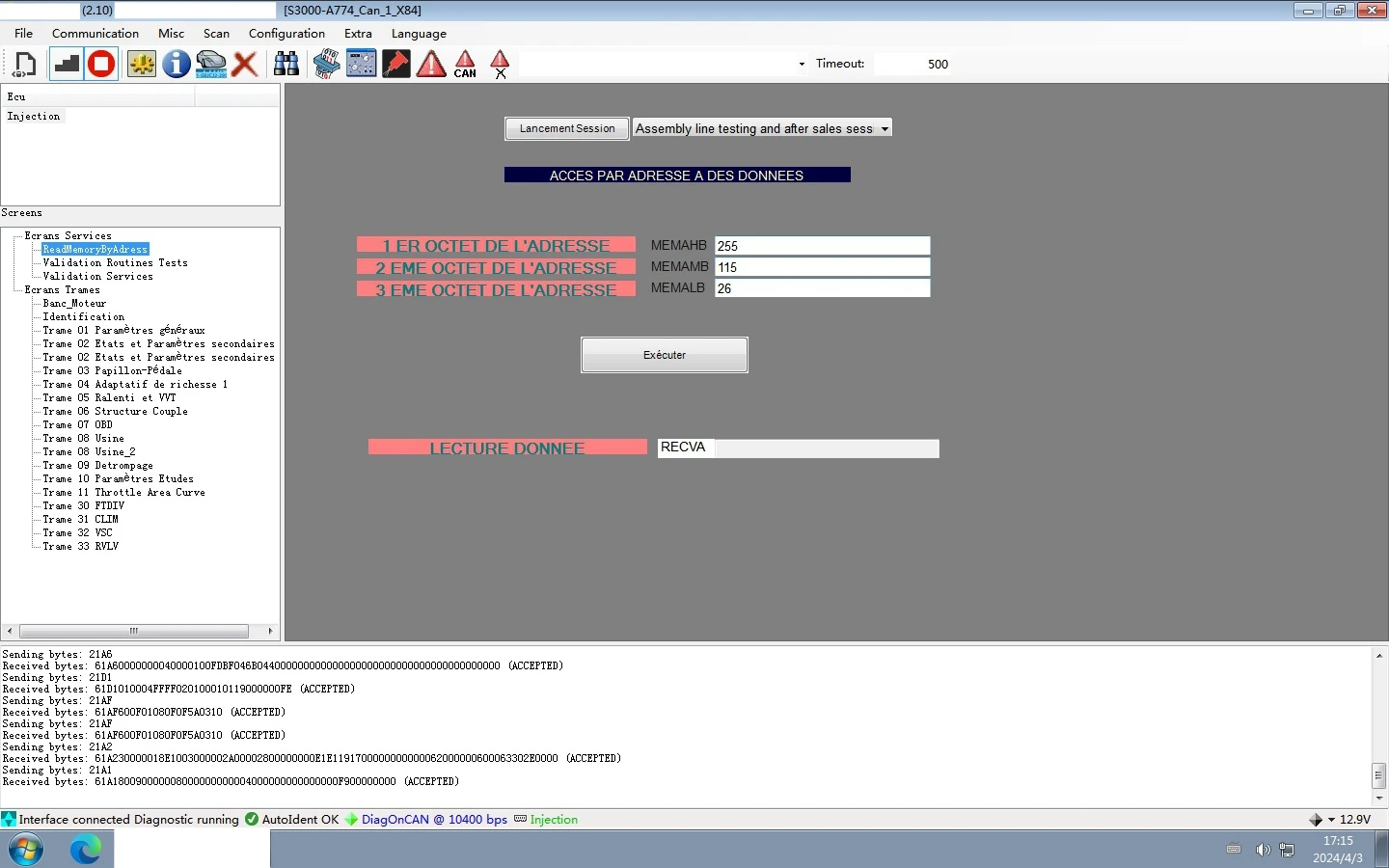Open the Configuration menu

(x=286, y=34)
